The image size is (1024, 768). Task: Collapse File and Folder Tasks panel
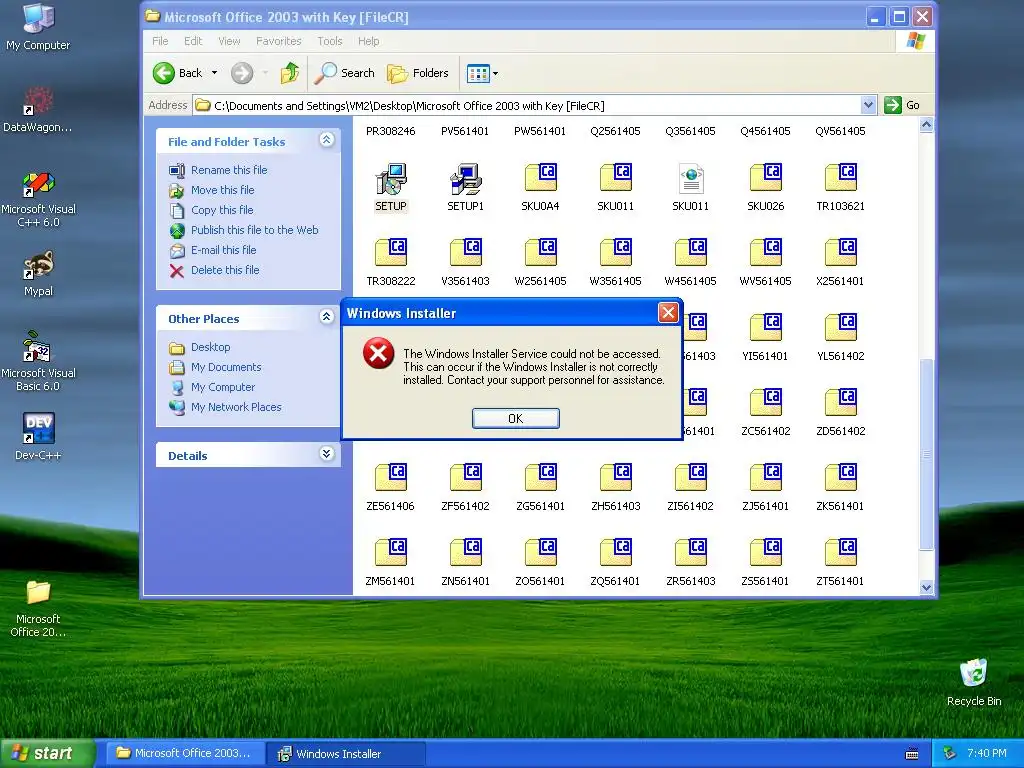(x=327, y=140)
